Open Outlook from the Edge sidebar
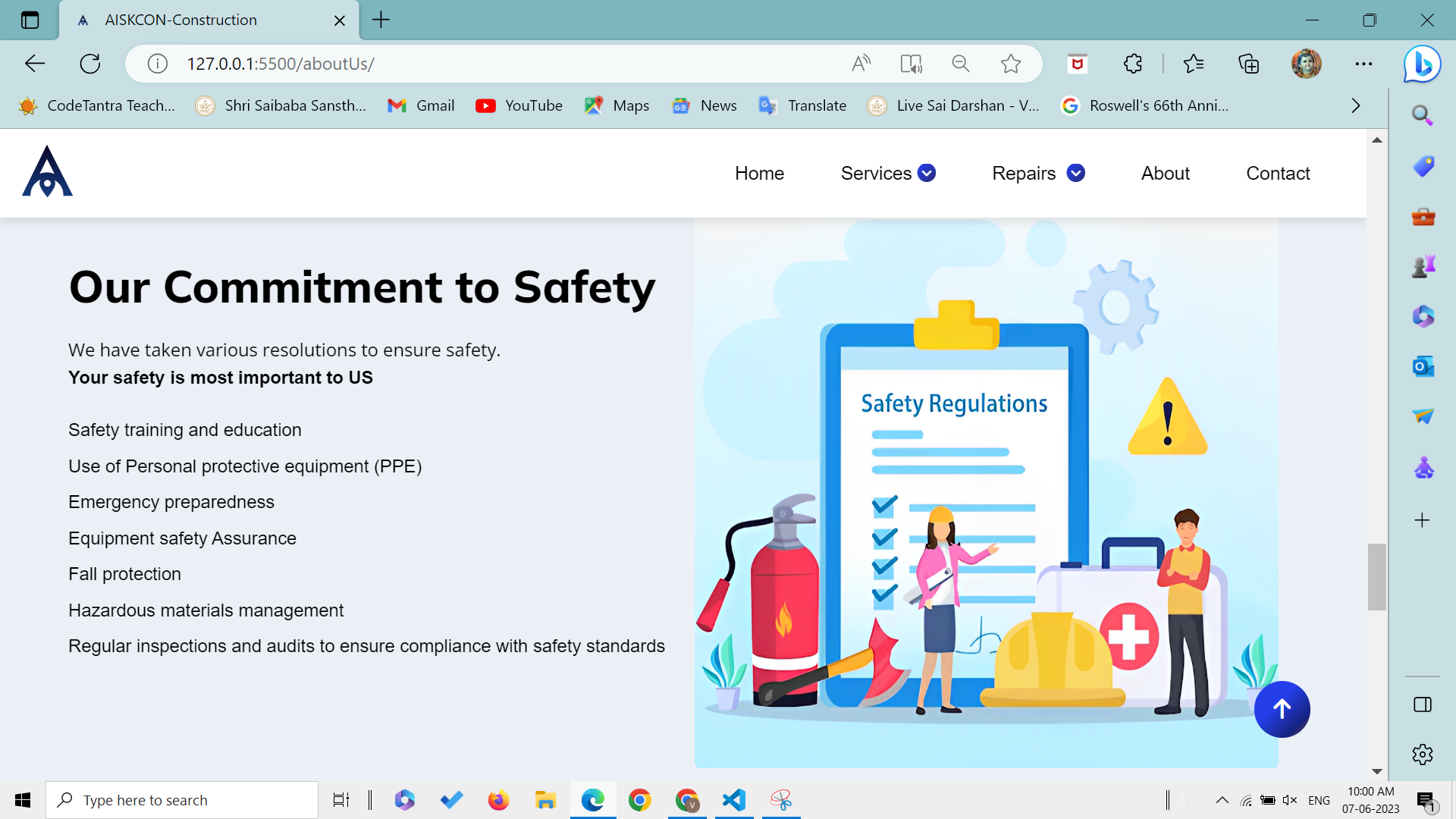1456x819 pixels. point(1423,366)
